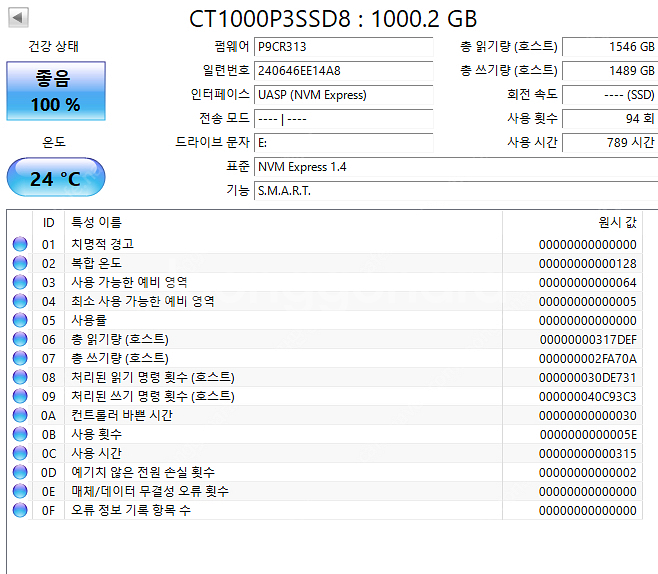This screenshot has width=658, height=574.
Task: Click rotation rate value ---- (SSD)
Action: pyautogui.click(x=610, y=95)
